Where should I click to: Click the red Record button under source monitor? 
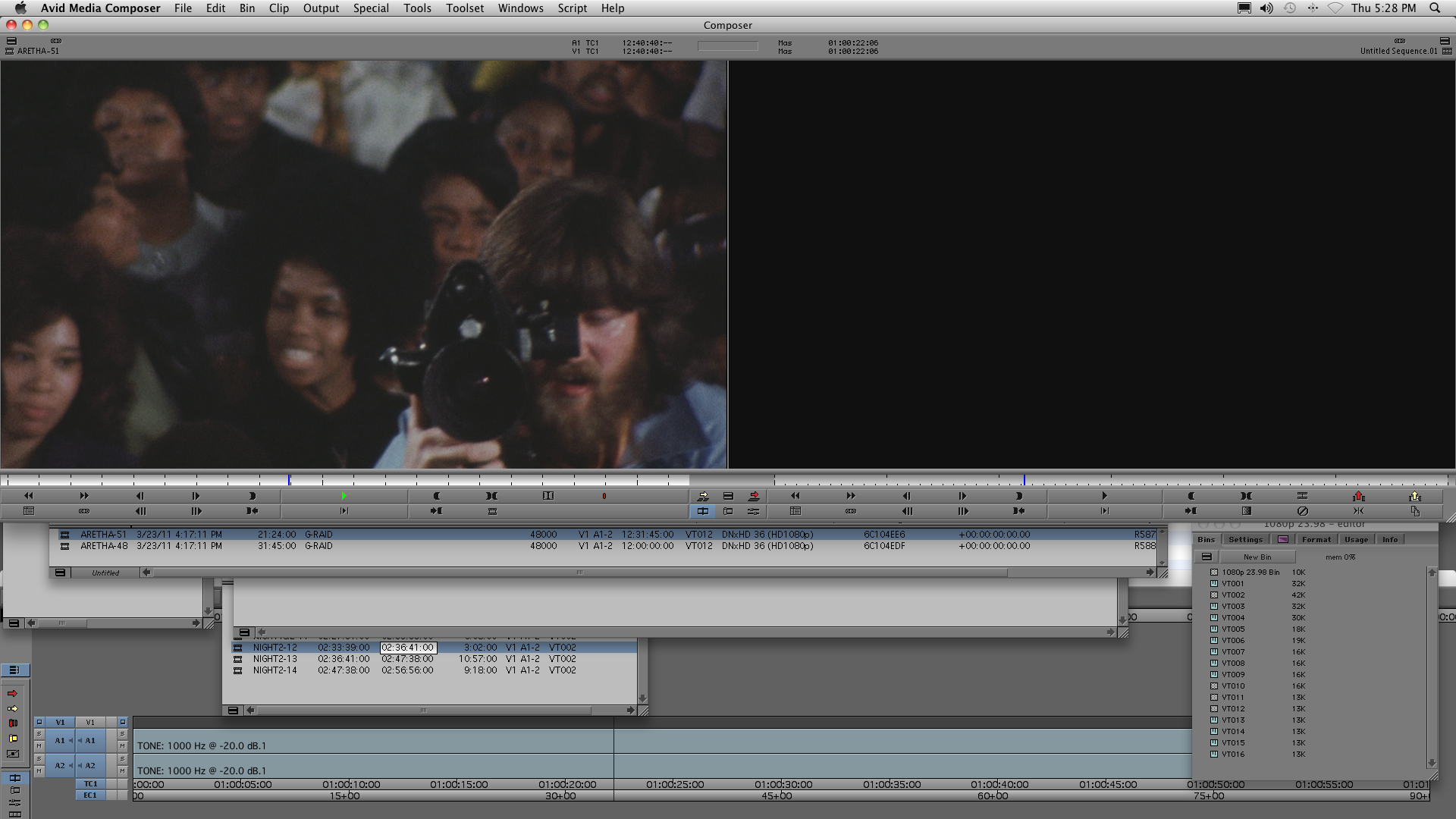(x=604, y=496)
